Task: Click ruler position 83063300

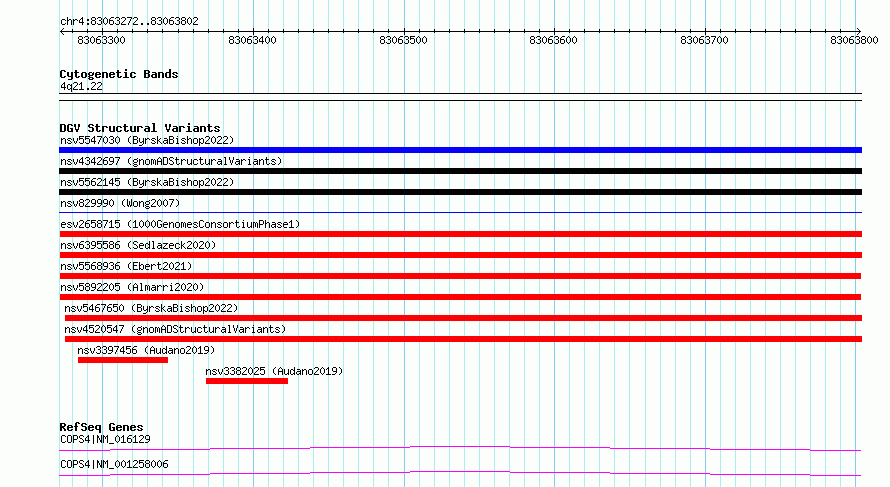Action: (101, 40)
